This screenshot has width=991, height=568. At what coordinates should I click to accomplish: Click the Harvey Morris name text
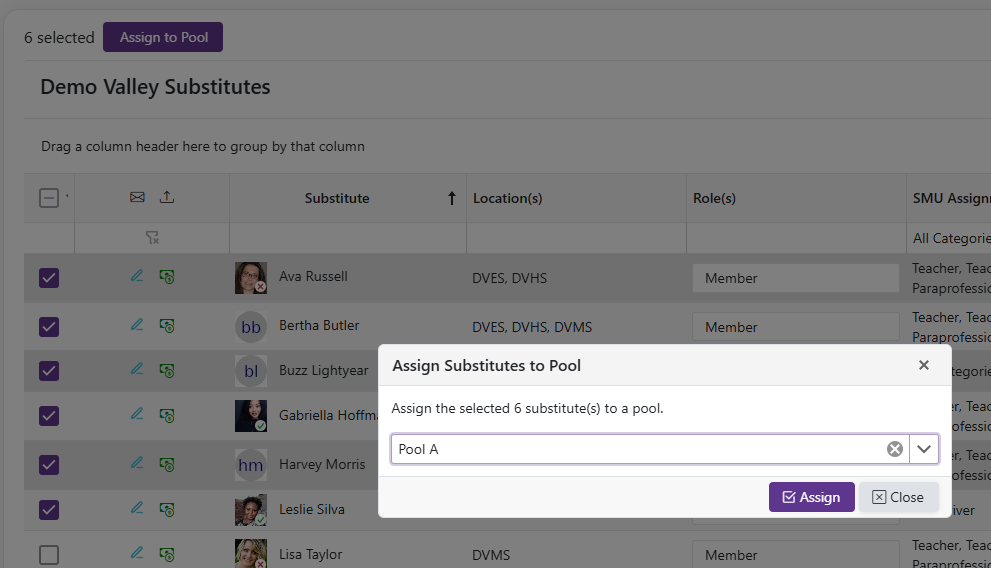(322, 464)
